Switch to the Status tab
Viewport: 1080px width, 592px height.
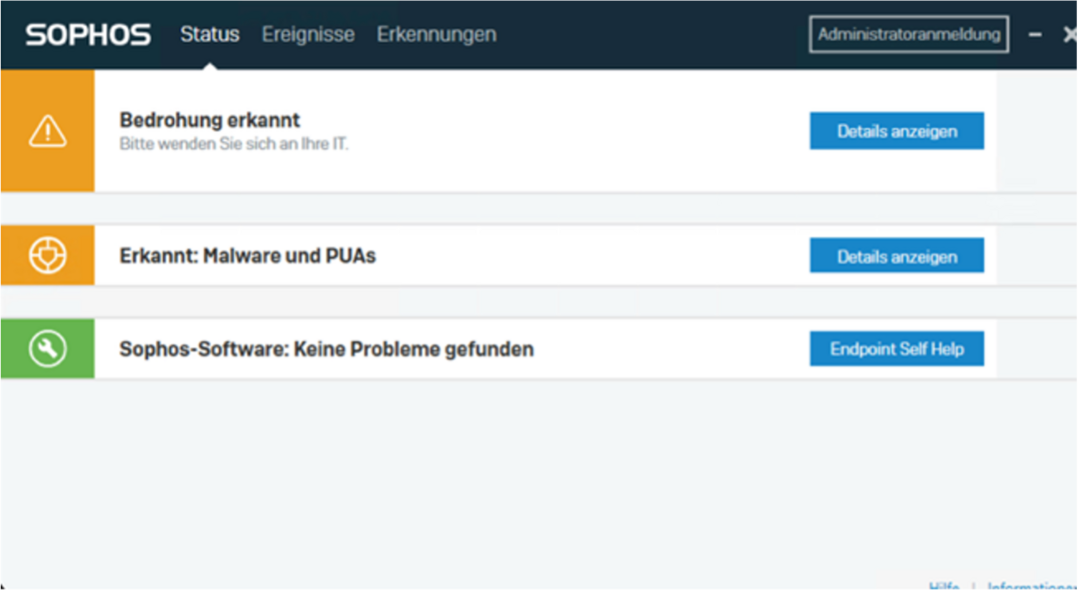209,34
